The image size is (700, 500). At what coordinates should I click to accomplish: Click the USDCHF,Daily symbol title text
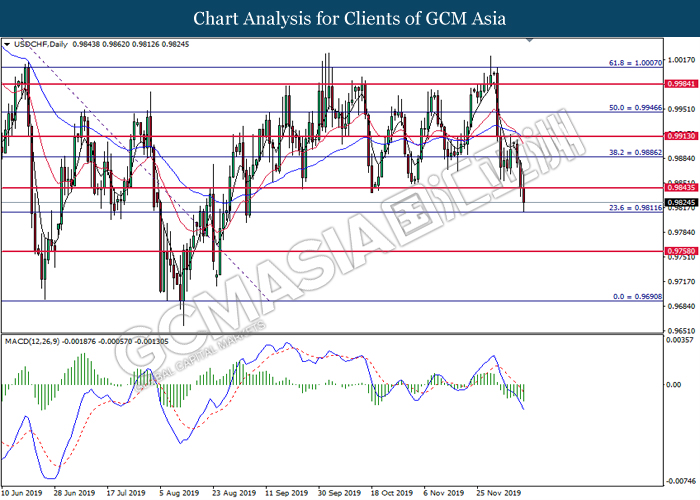(41, 44)
